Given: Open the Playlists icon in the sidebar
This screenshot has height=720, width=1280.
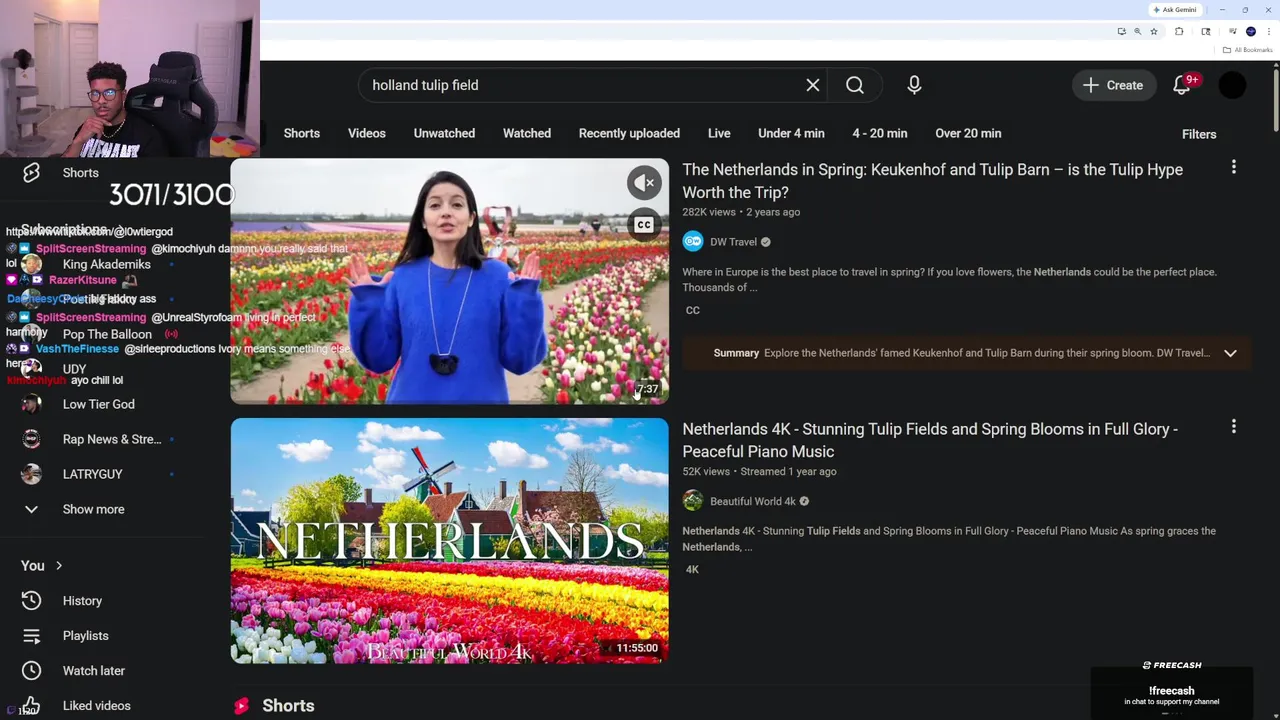Looking at the screenshot, I should click(31, 636).
